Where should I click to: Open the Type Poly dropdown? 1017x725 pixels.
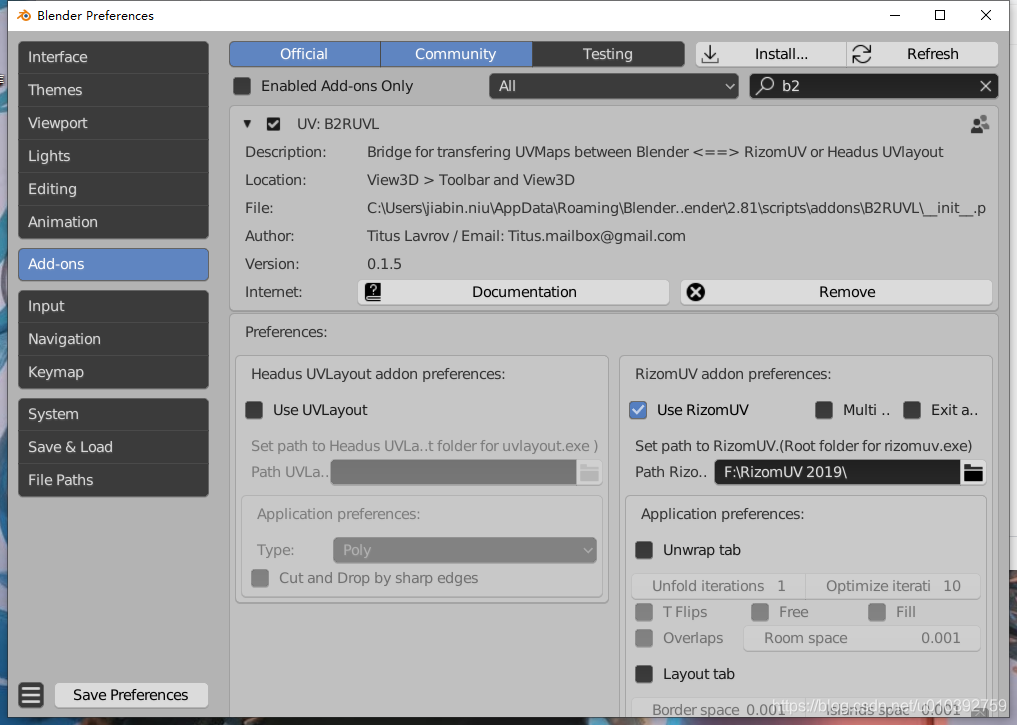[464, 550]
